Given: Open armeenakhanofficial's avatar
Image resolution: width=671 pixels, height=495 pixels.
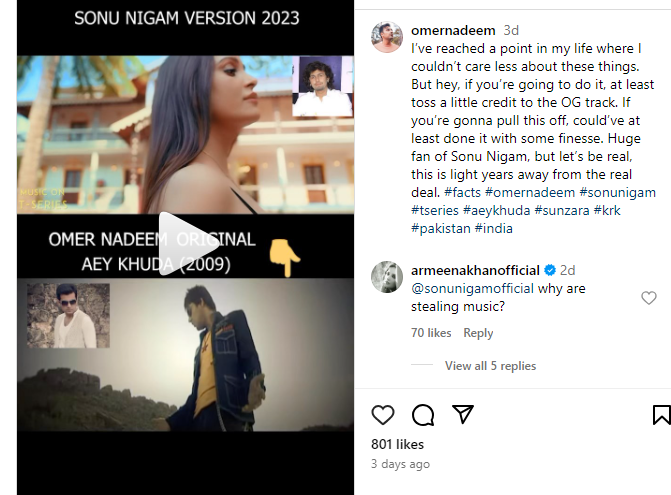Looking at the screenshot, I should [387, 277].
